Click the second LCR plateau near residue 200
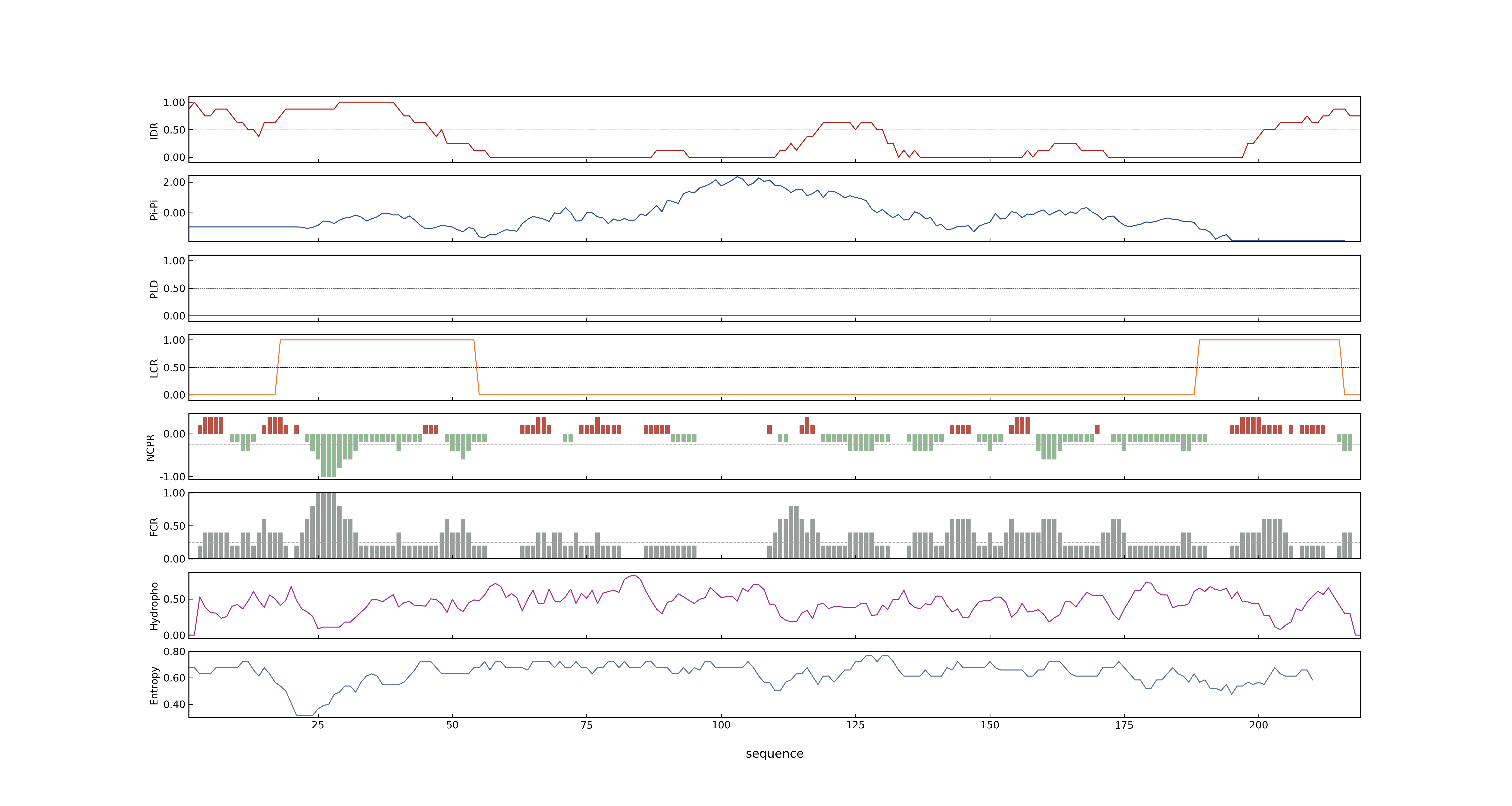Image resolution: width=1512 pixels, height=806 pixels. coord(1269,340)
